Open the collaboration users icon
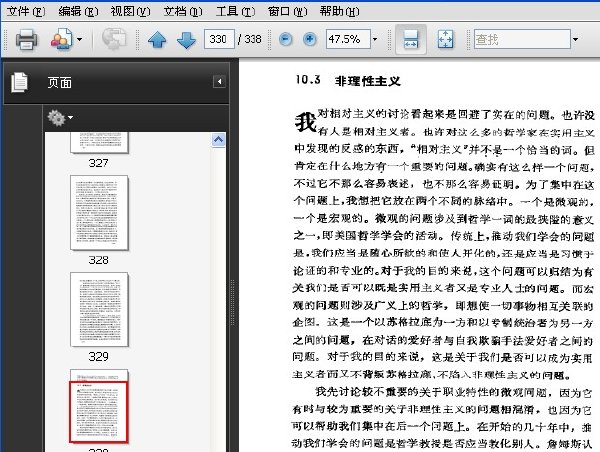The image size is (600, 452). click(x=61, y=39)
